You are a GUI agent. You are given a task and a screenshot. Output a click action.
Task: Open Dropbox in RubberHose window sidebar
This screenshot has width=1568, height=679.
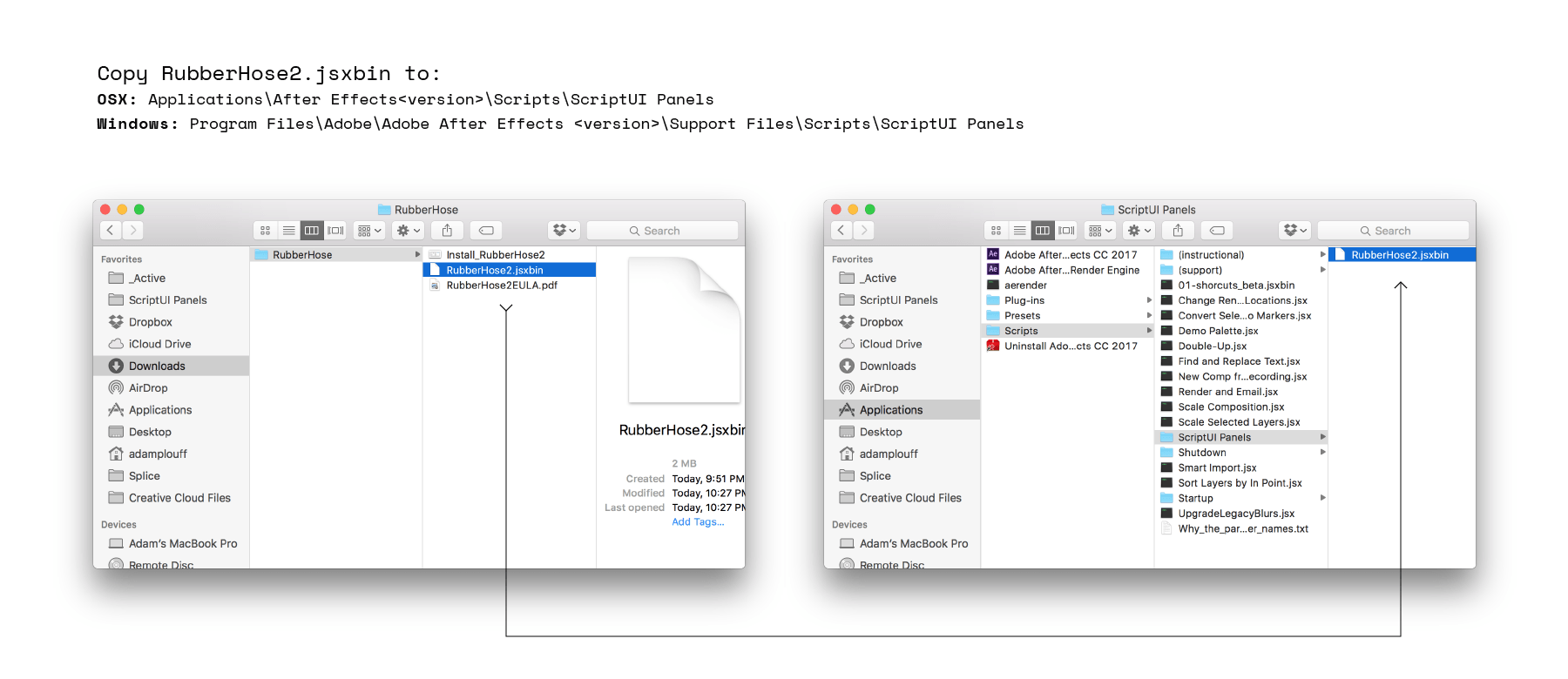coord(171,322)
